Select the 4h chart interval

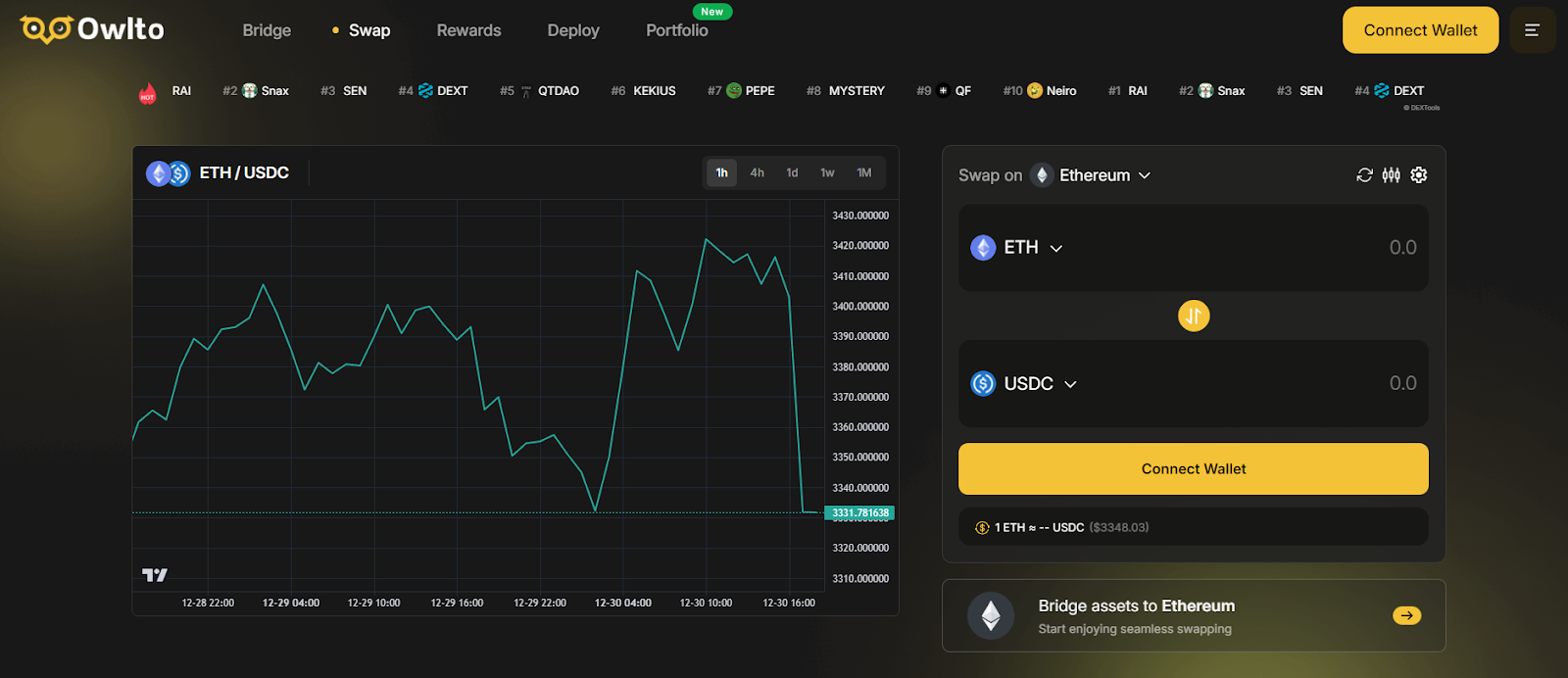(x=758, y=172)
